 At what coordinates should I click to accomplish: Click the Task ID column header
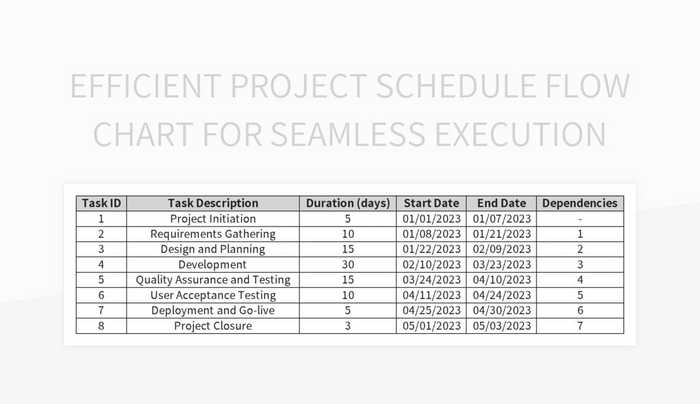click(101, 203)
